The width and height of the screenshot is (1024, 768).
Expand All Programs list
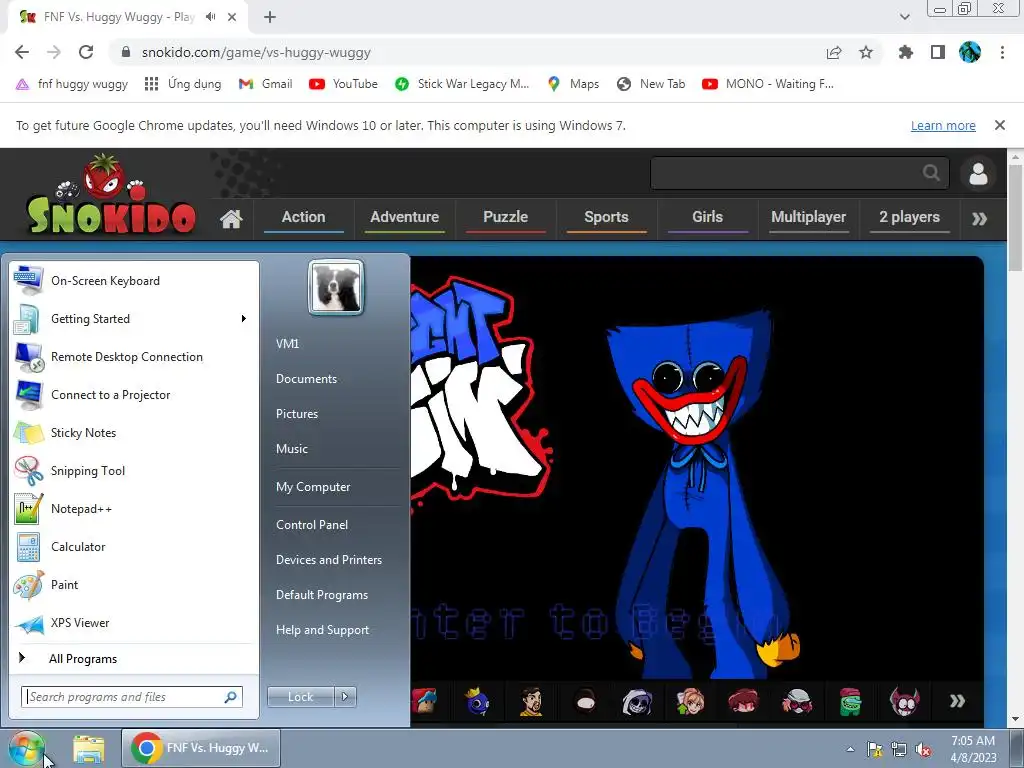(134, 659)
